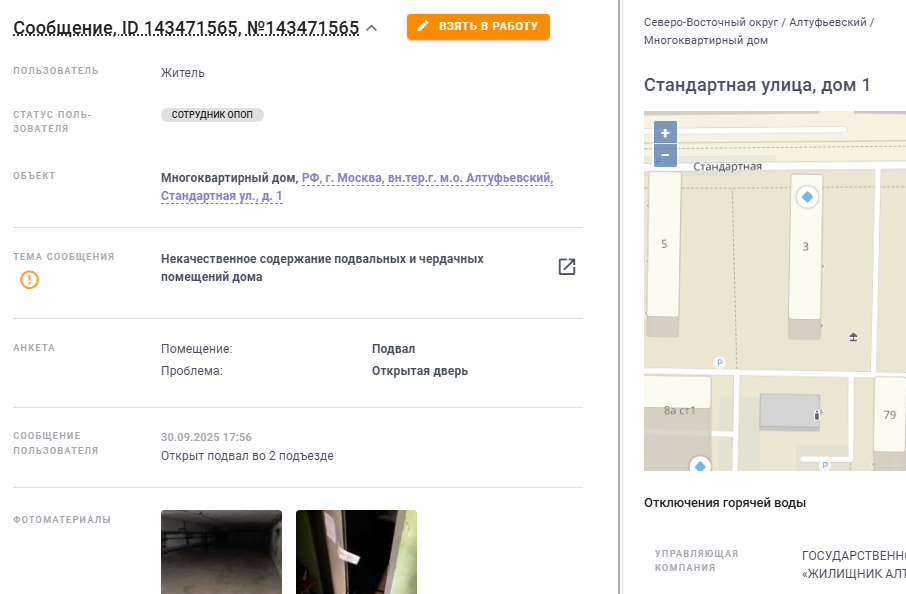Click the orange warning icon under ТЕМА СООБЩЕНИЯ
The width and height of the screenshot is (906, 594).
point(29,280)
